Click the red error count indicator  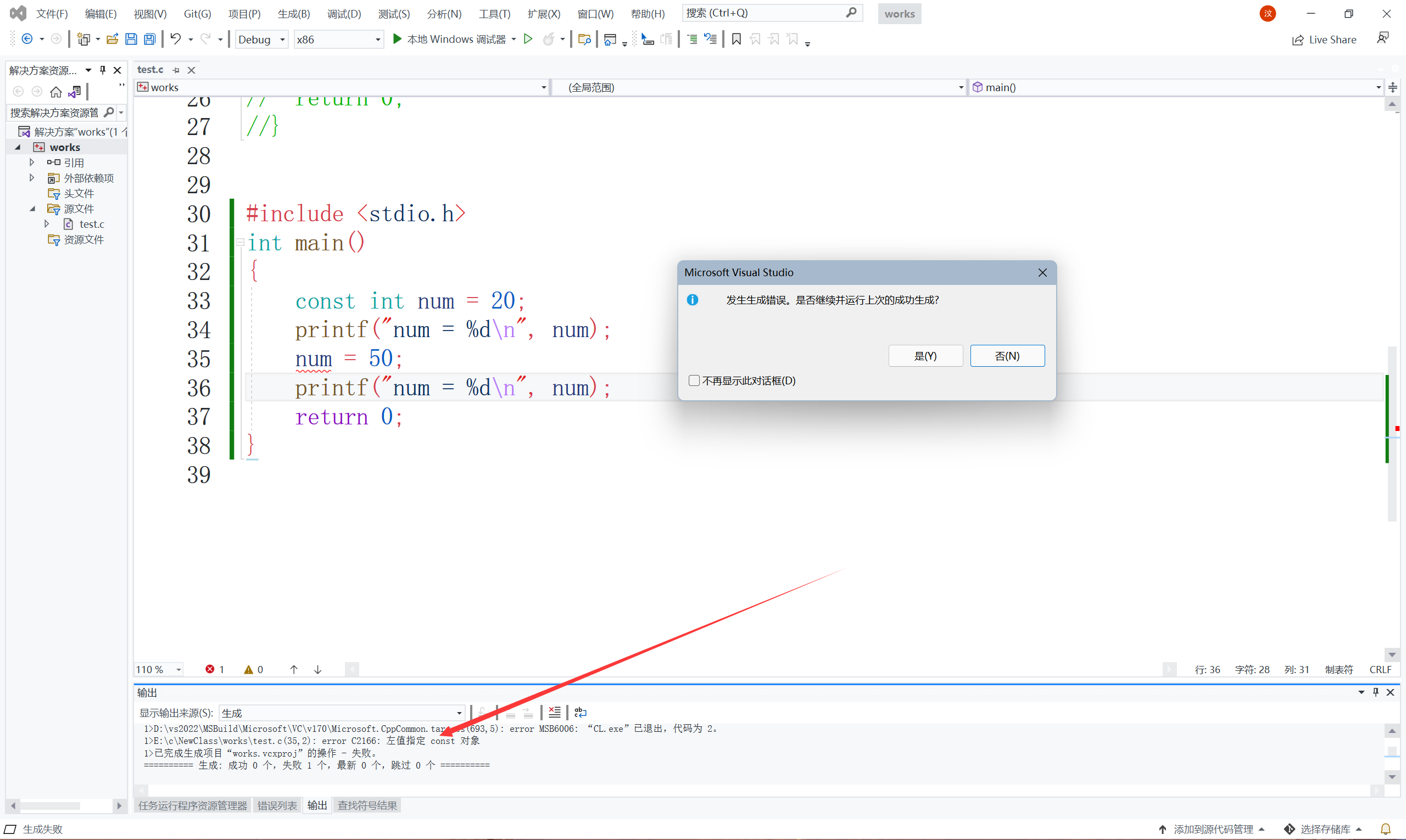(214, 670)
